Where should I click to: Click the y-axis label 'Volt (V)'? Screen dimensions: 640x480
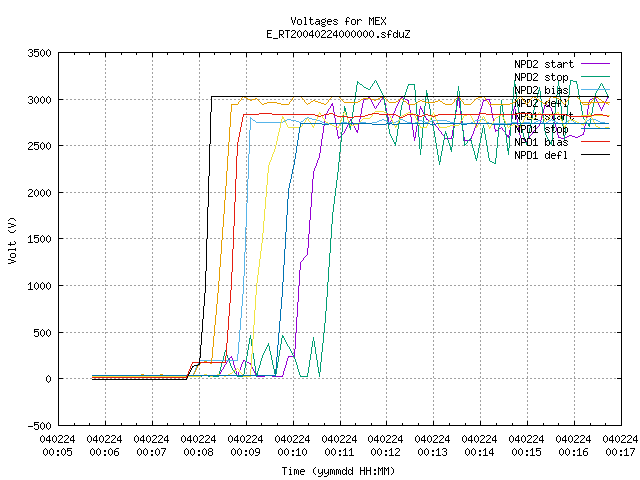tap(12, 240)
